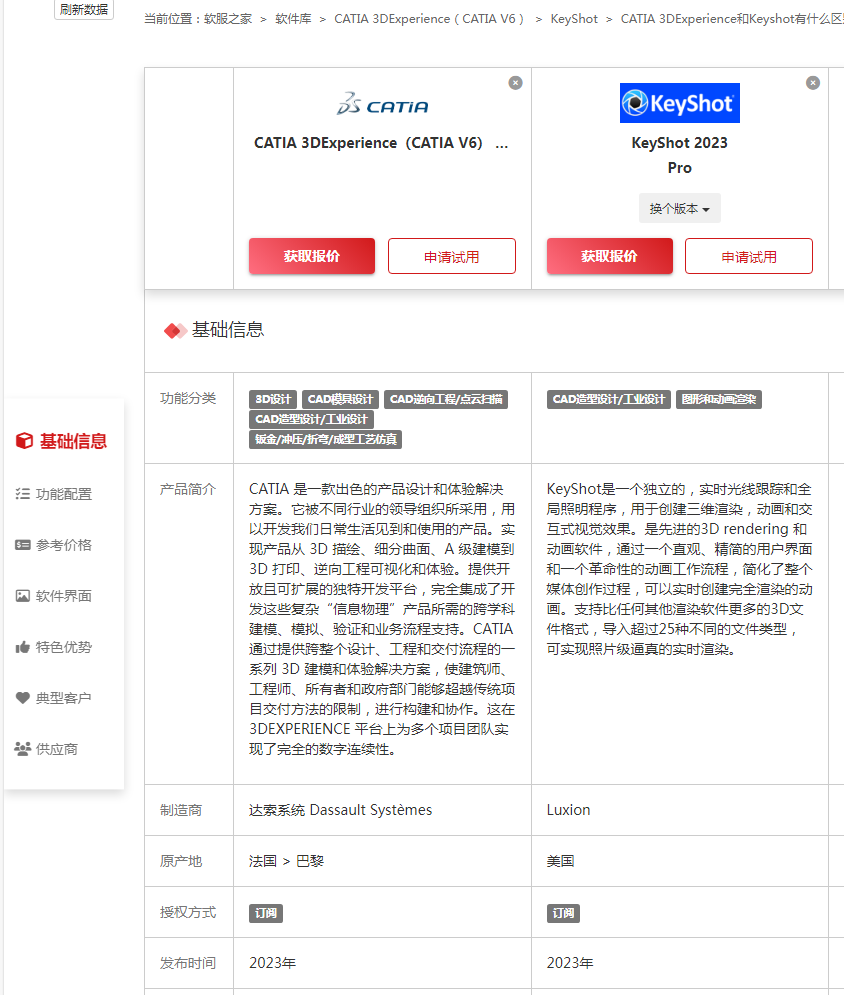Jump to 软件界面 section
The width and height of the screenshot is (844, 995).
click(x=63, y=596)
